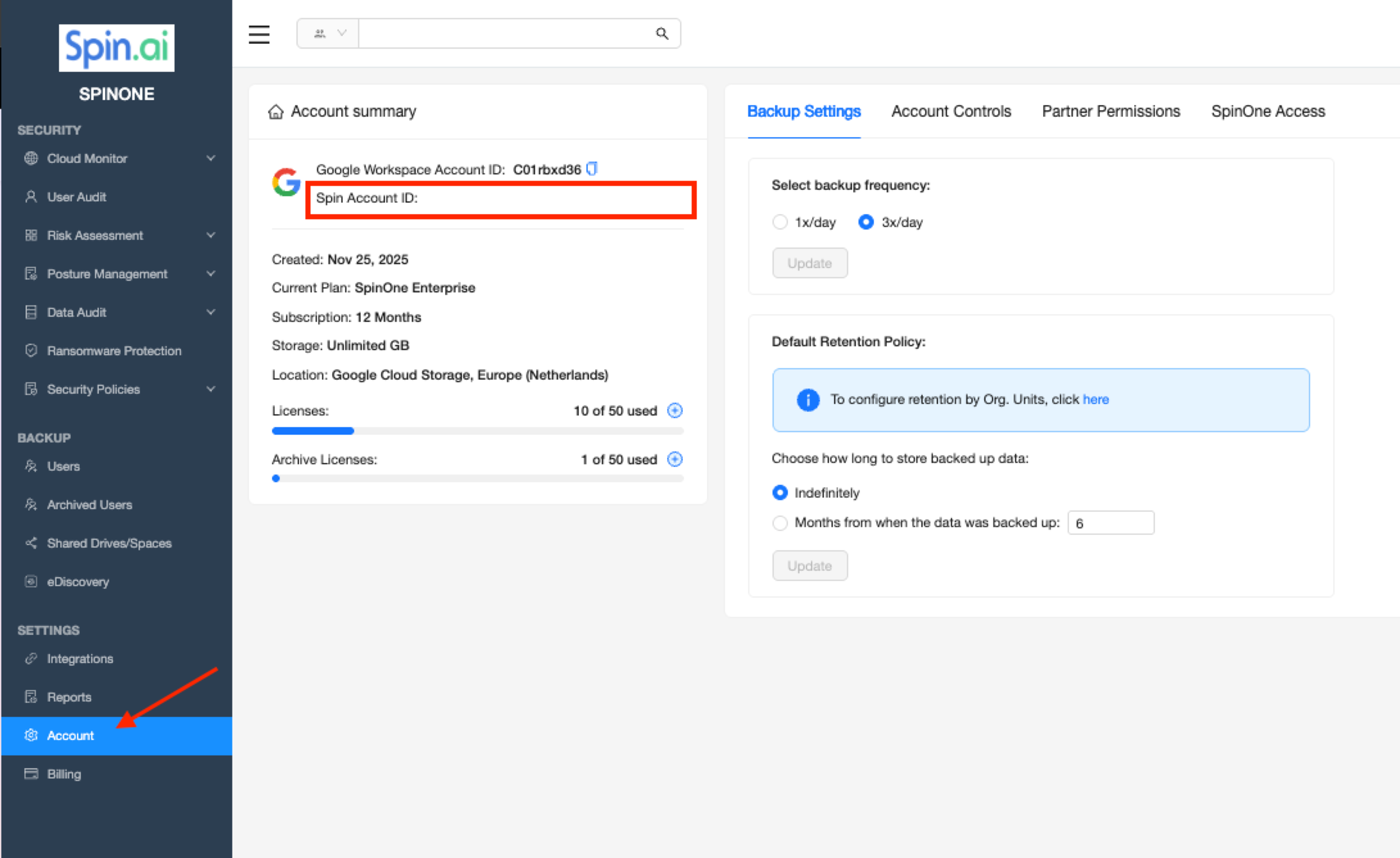Click the Archive Licenses progress bar
The height and width of the screenshot is (858, 1400).
pyautogui.click(x=478, y=479)
